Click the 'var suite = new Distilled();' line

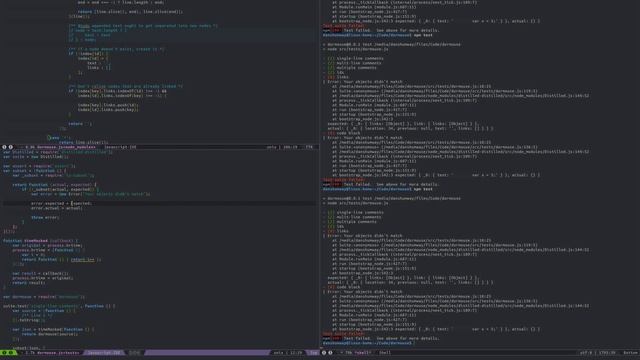(36, 156)
